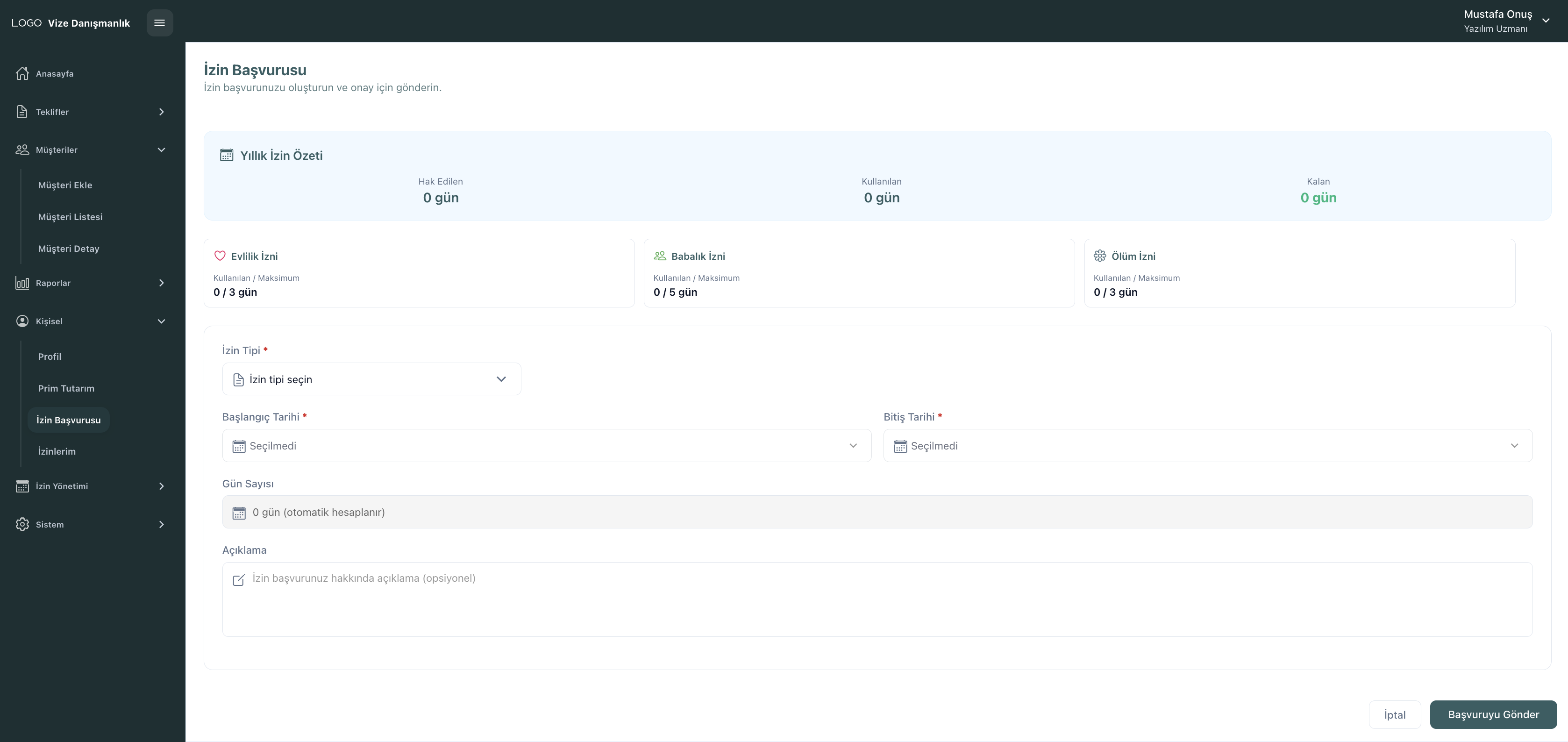Viewport: 1568px width, 742px height.
Task: Open the Bitiş Tarihi date selector
Action: pos(1207,446)
